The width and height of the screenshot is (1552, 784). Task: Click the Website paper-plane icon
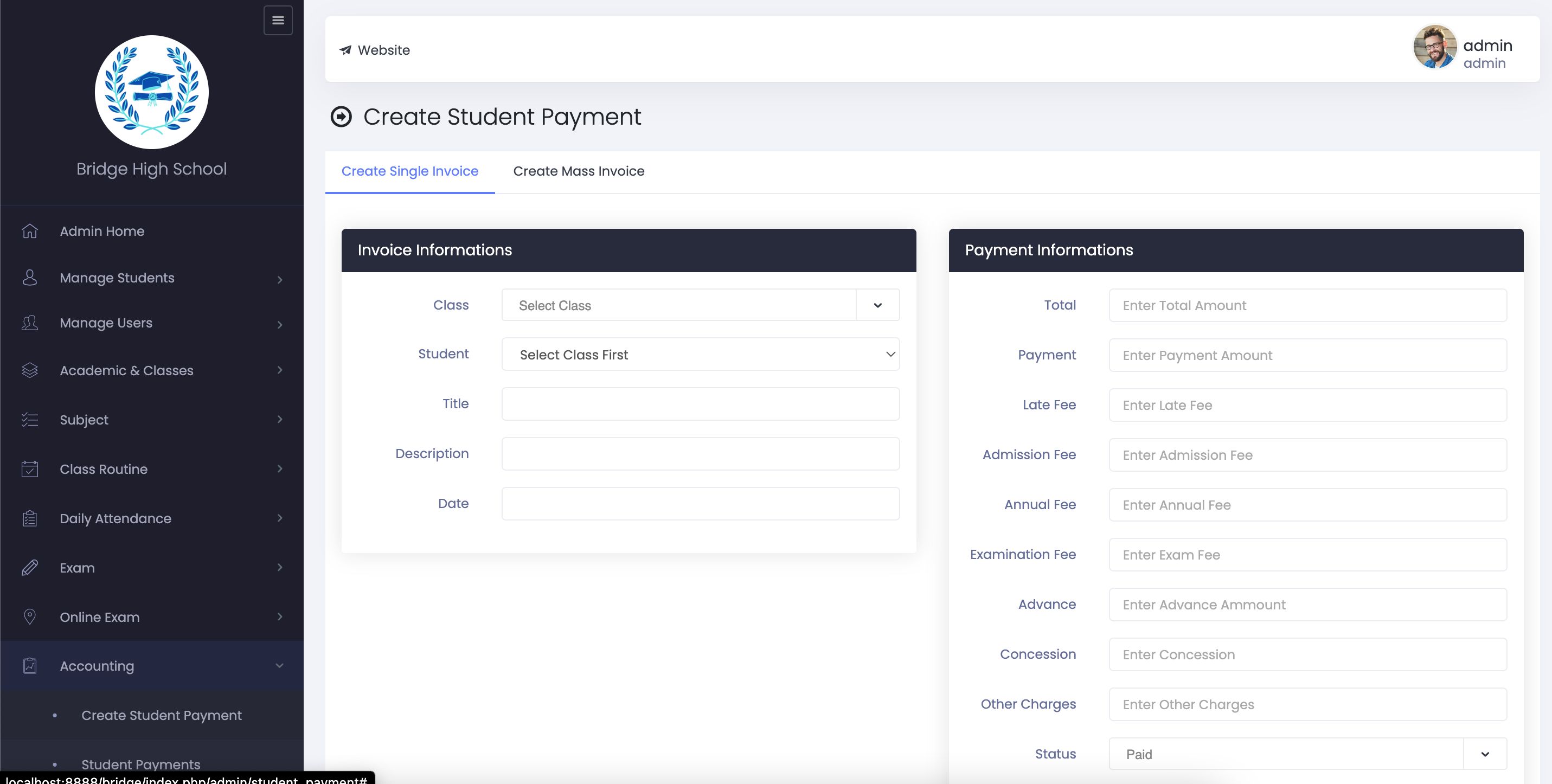pos(345,50)
